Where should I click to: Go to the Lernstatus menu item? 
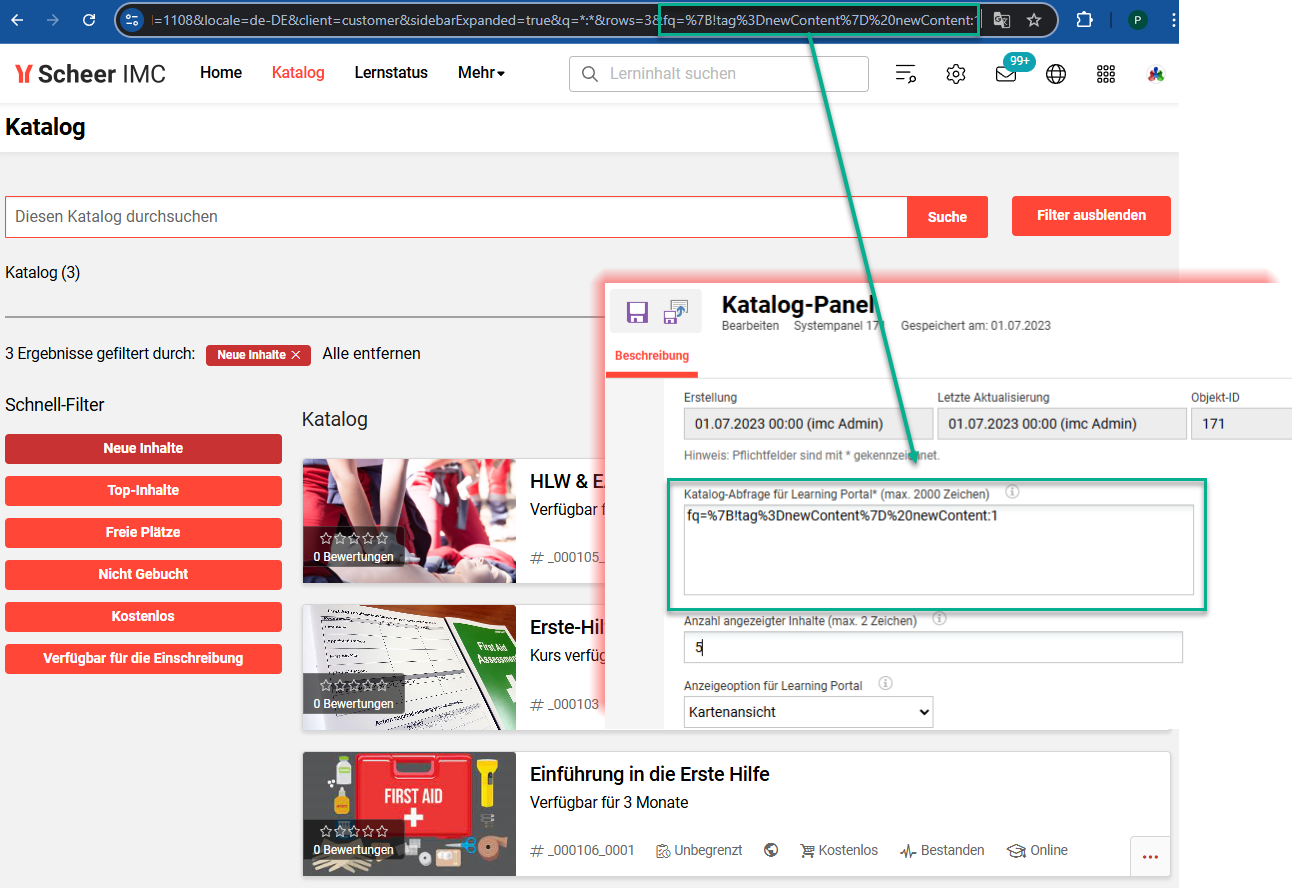391,73
